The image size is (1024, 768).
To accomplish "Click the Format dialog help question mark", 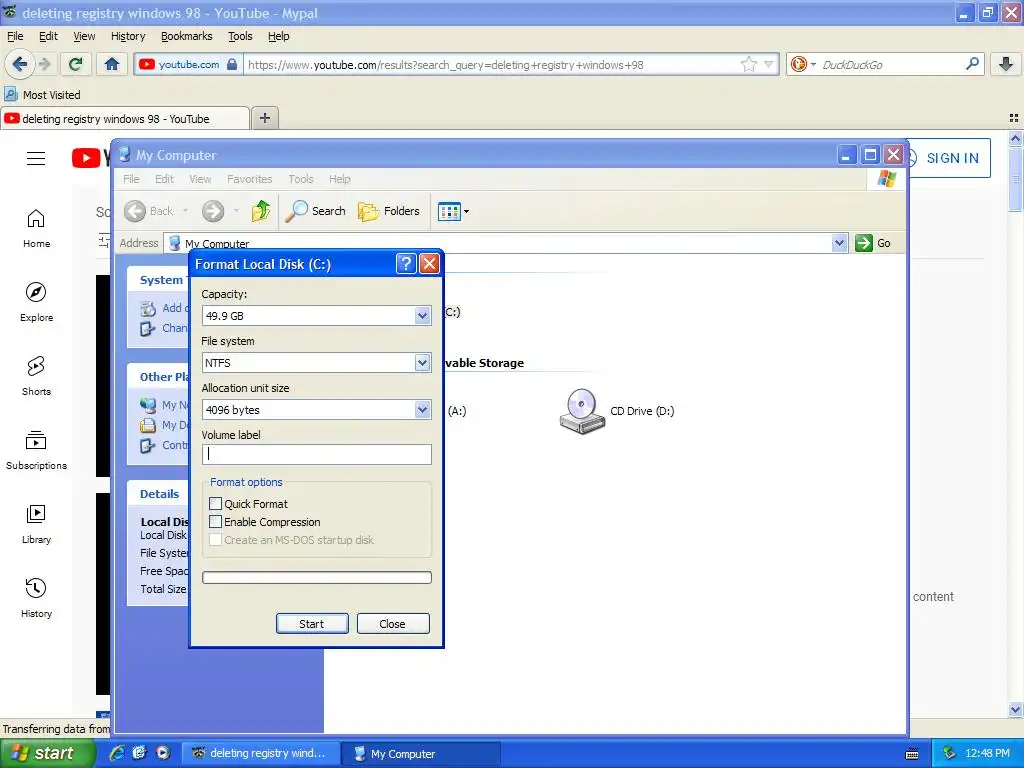I will point(406,264).
